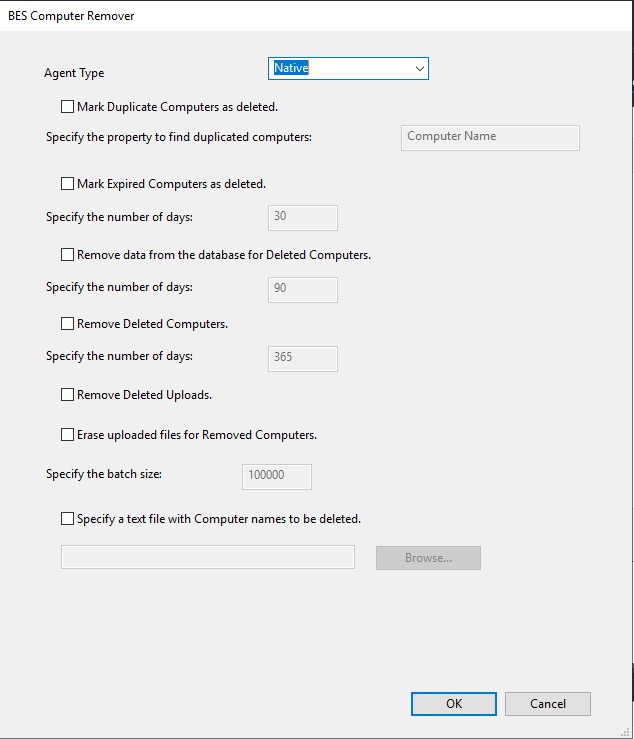Open the Agent Type dropdown
Viewport: 634px width, 739px height.
(349, 68)
